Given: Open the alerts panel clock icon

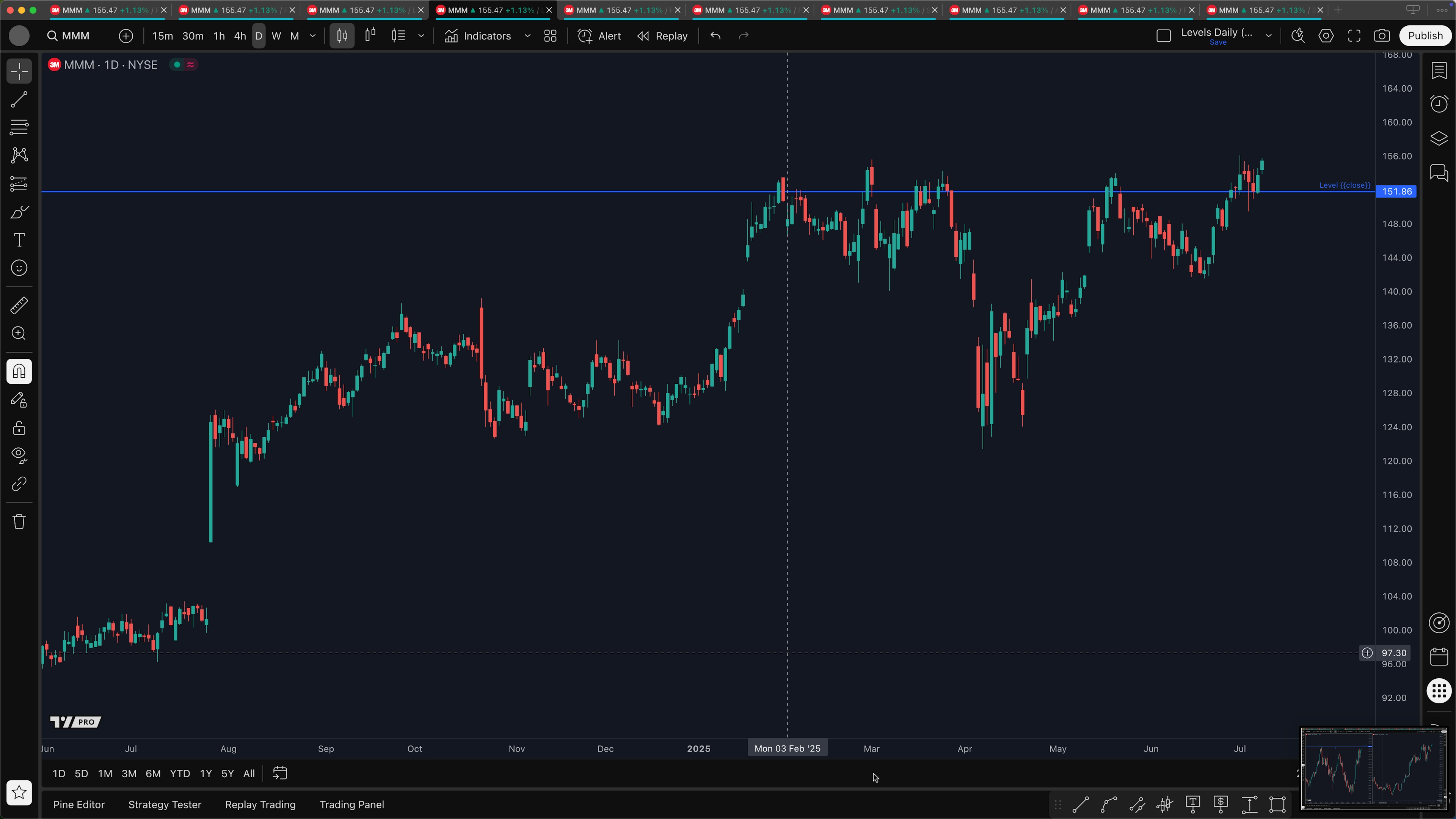Looking at the screenshot, I should (1439, 104).
